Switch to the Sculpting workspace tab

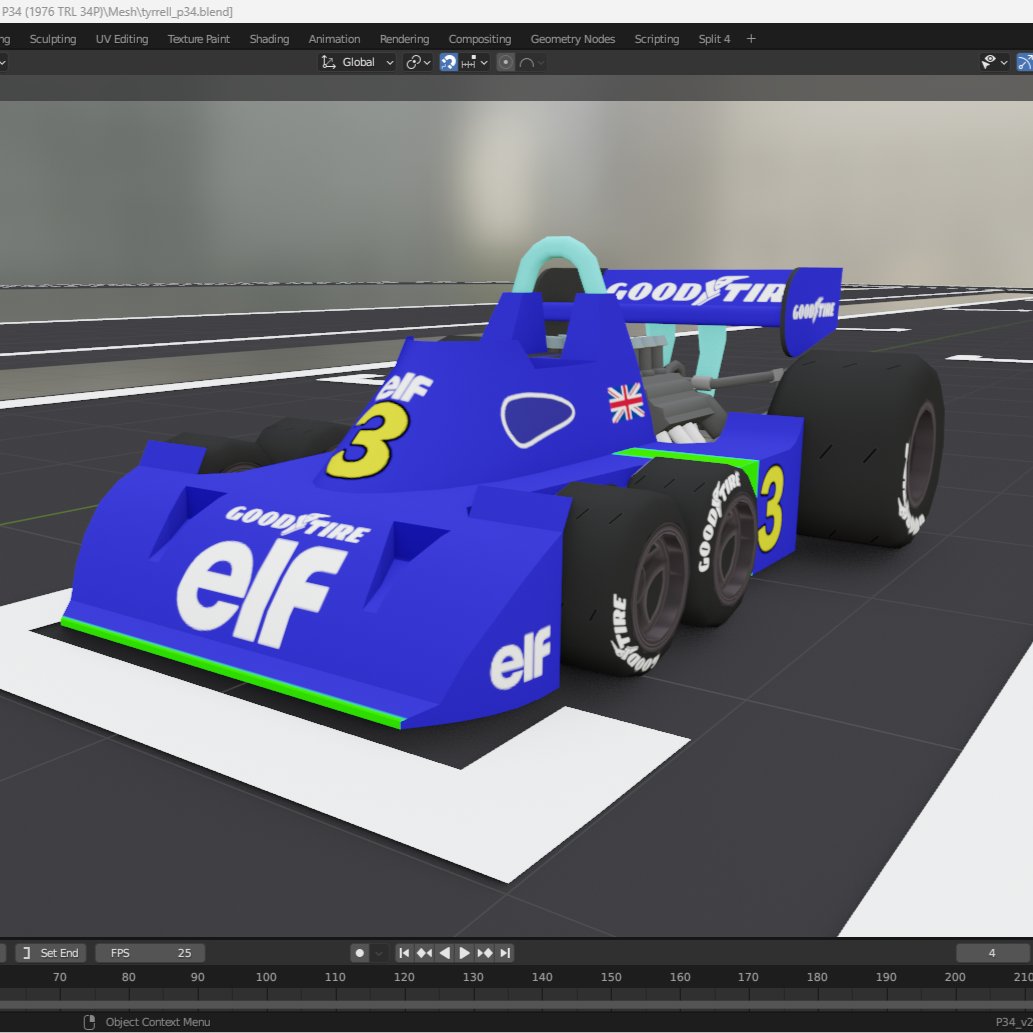pyautogui.click(x=53, y=39)
